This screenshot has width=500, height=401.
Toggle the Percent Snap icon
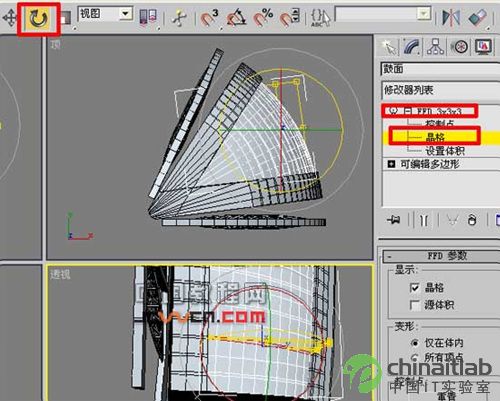(263, 18)
